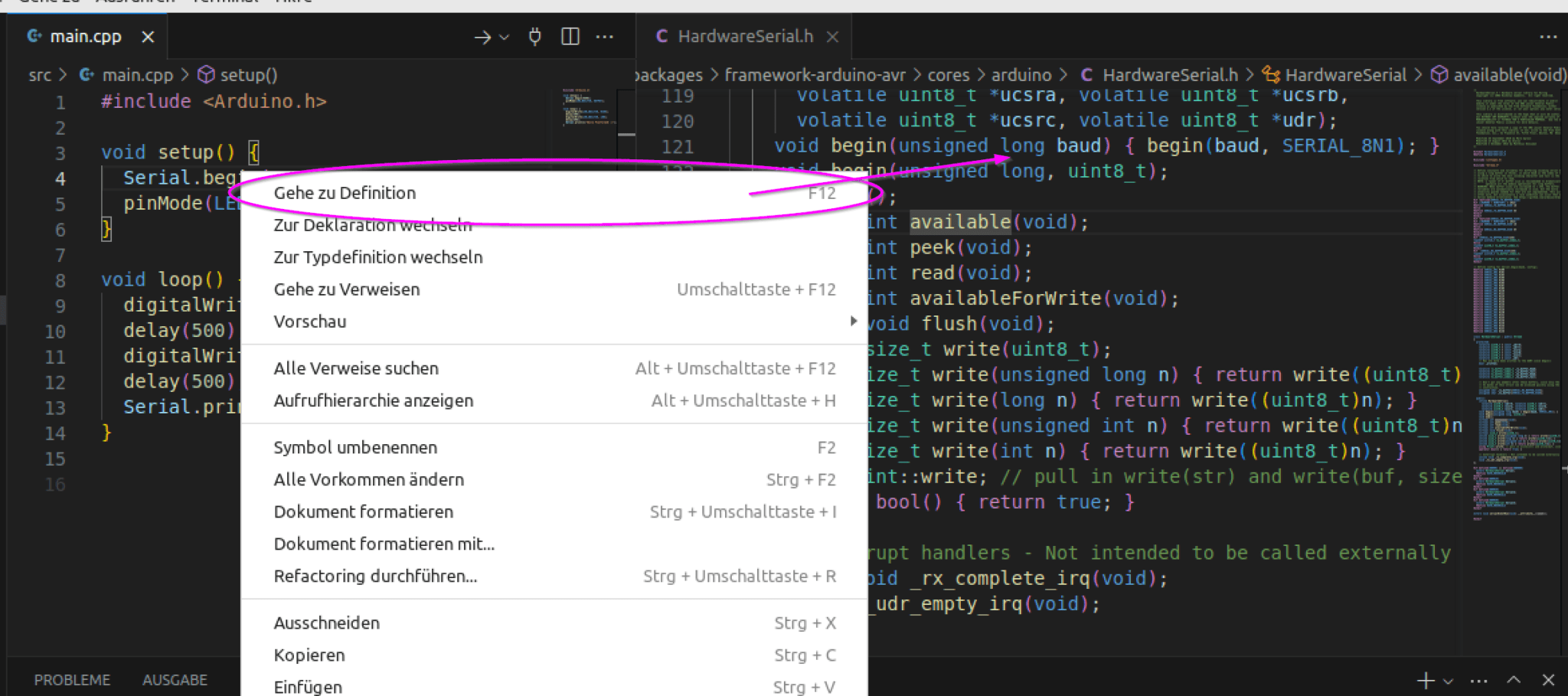Viewport: 1568px width, 696px height.
Task: Split the editor using the split-editor icon
Action: (570, 36)
